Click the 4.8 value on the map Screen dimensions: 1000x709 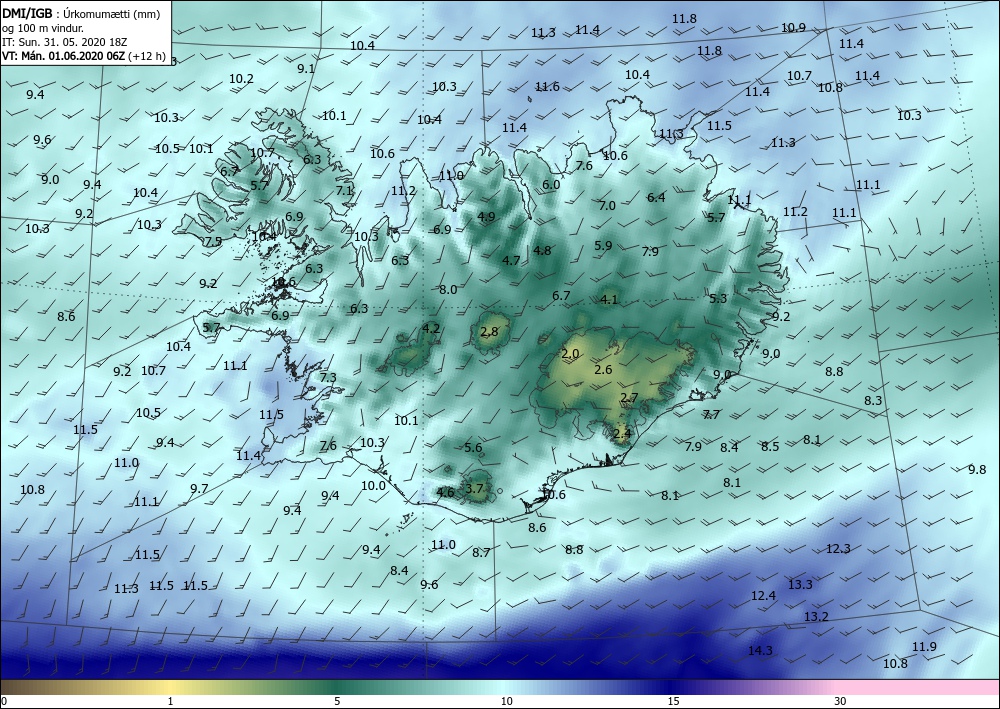[542, 251]
